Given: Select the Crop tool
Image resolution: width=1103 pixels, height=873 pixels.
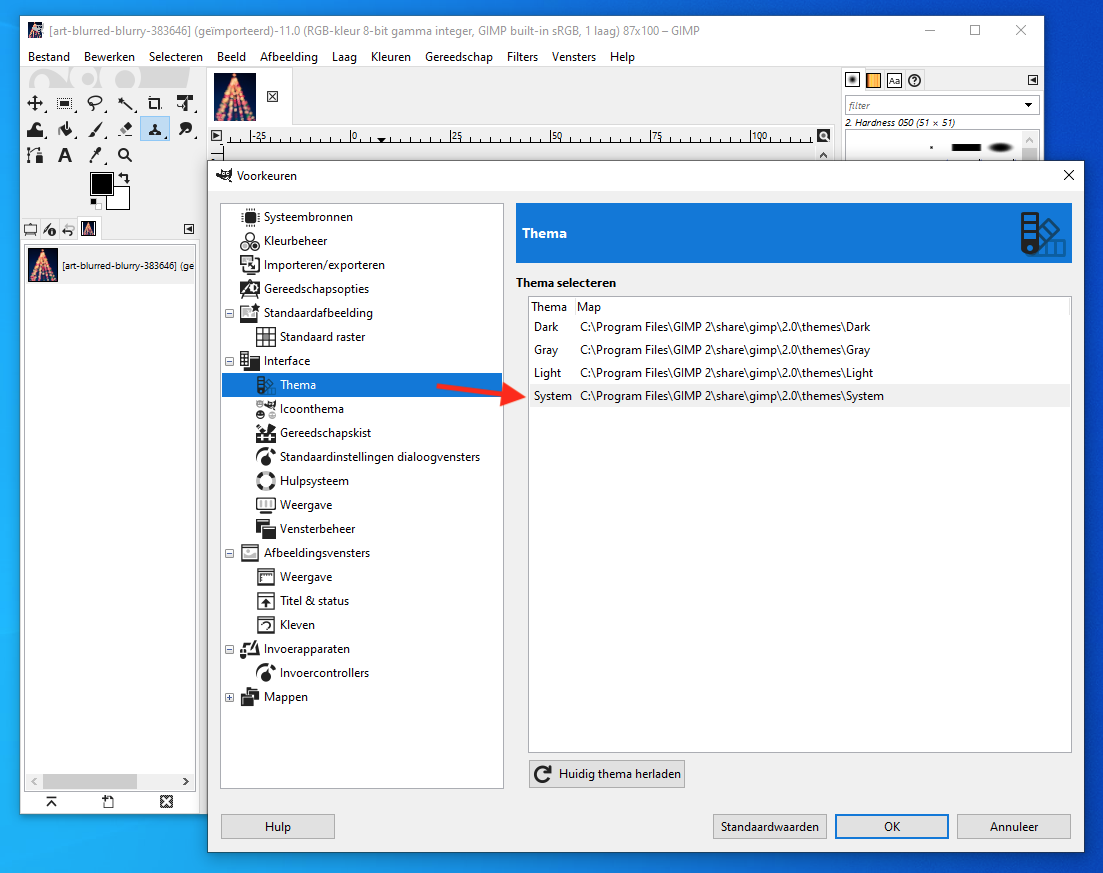Looking at the screenshot, I should click(155, 103).
